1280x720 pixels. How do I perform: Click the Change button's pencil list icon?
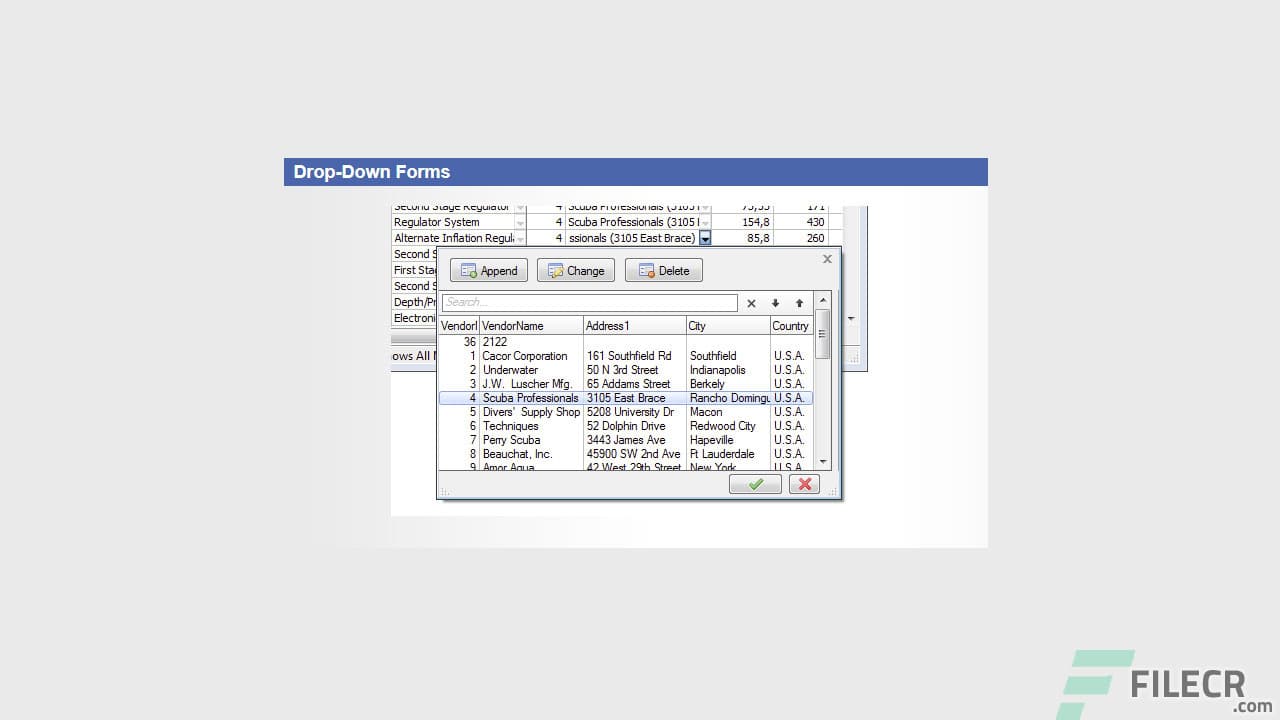point(554,270)
